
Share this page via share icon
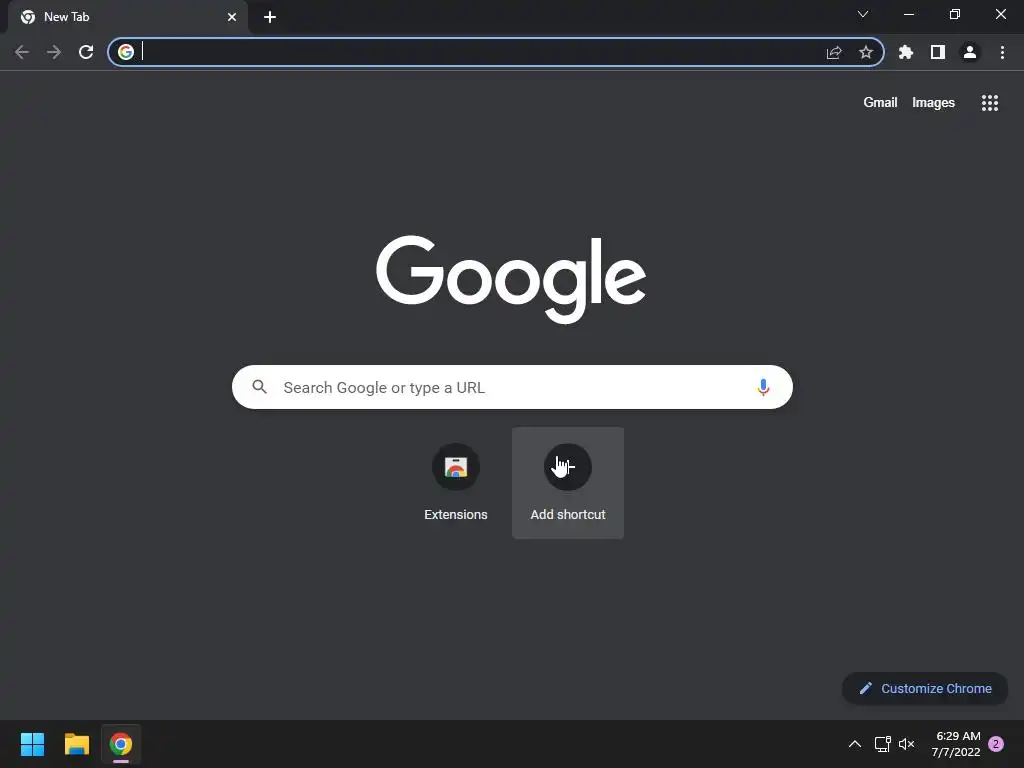[x=834, y=52]
